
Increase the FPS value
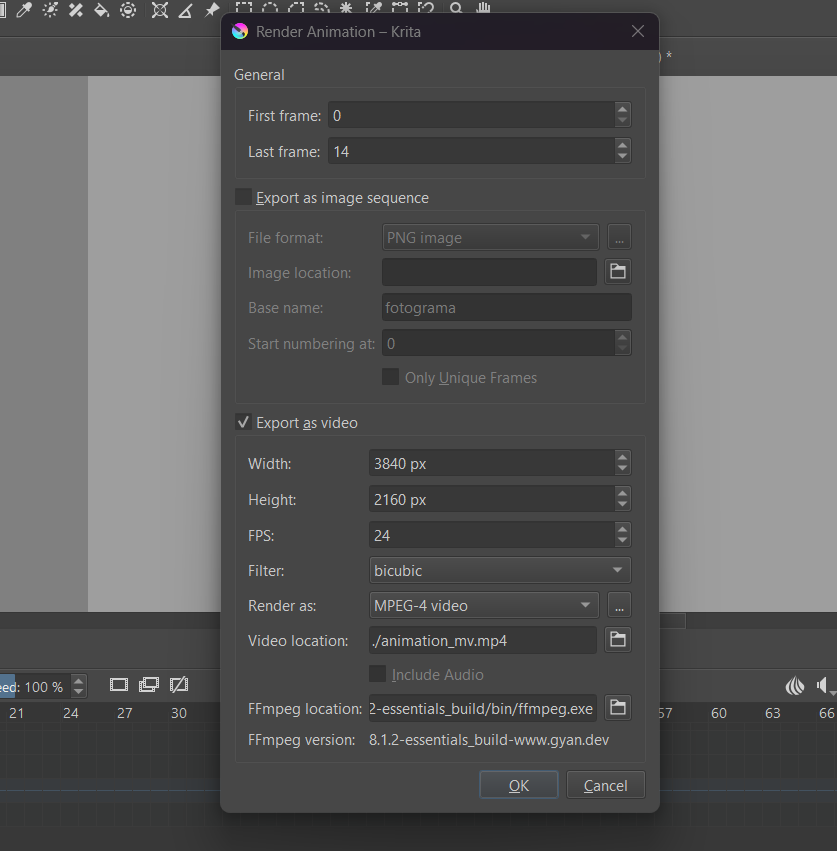623,529
